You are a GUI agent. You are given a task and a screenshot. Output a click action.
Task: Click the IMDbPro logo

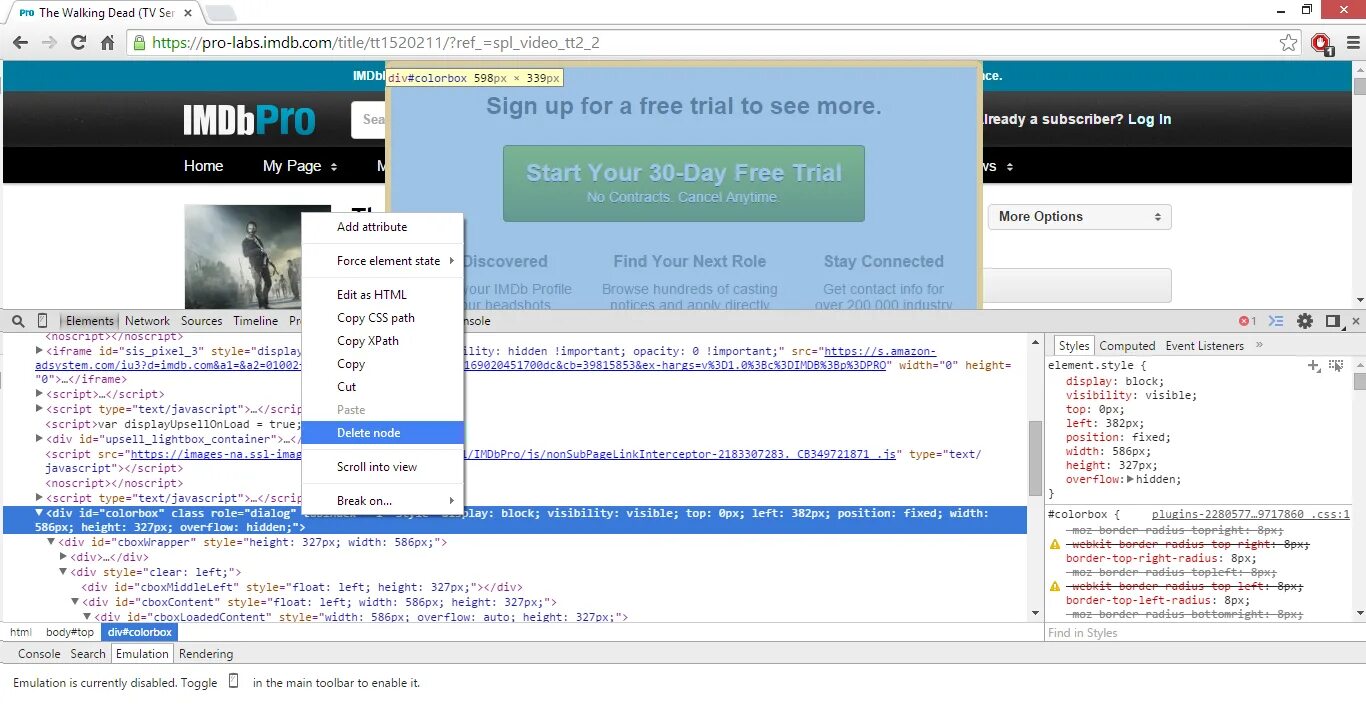[249, 120]
